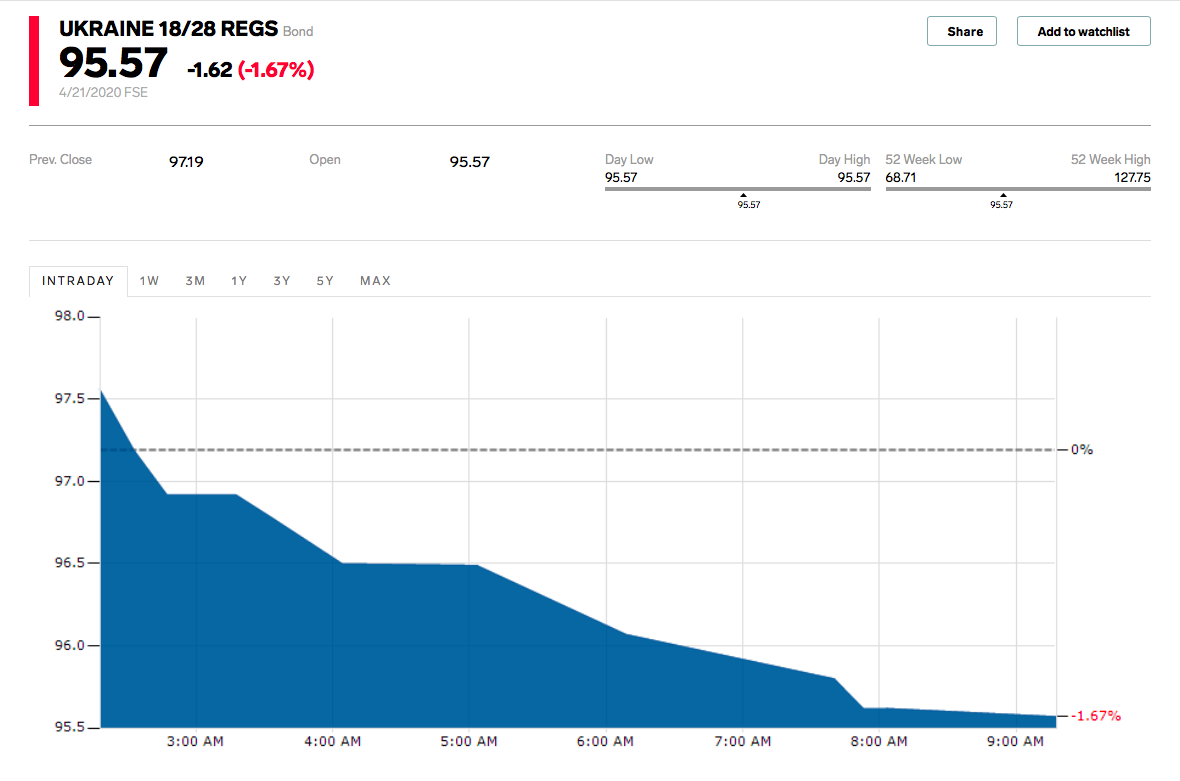
Task: Click the "95.5" y-axis label
Action: 69,727
